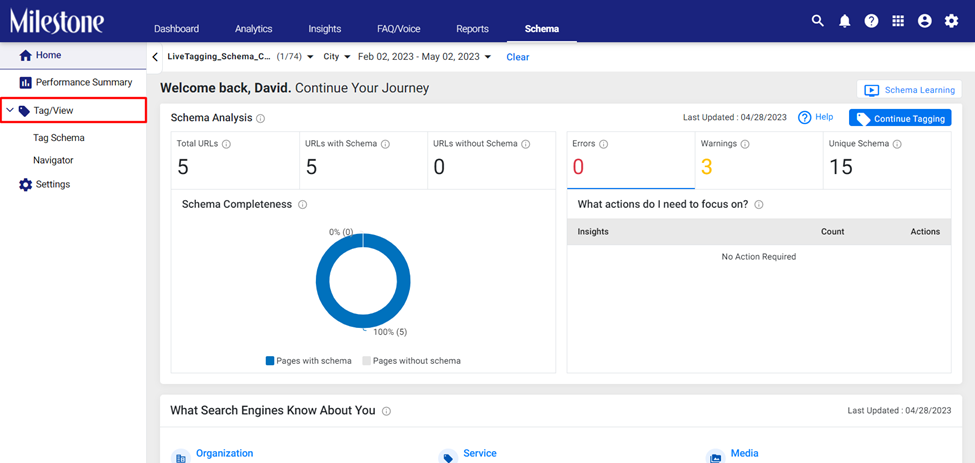The height and width of the screenshot is (463, 975).
Task: Click the gray Pages without schema legend swatch
Action: [366, 361]
